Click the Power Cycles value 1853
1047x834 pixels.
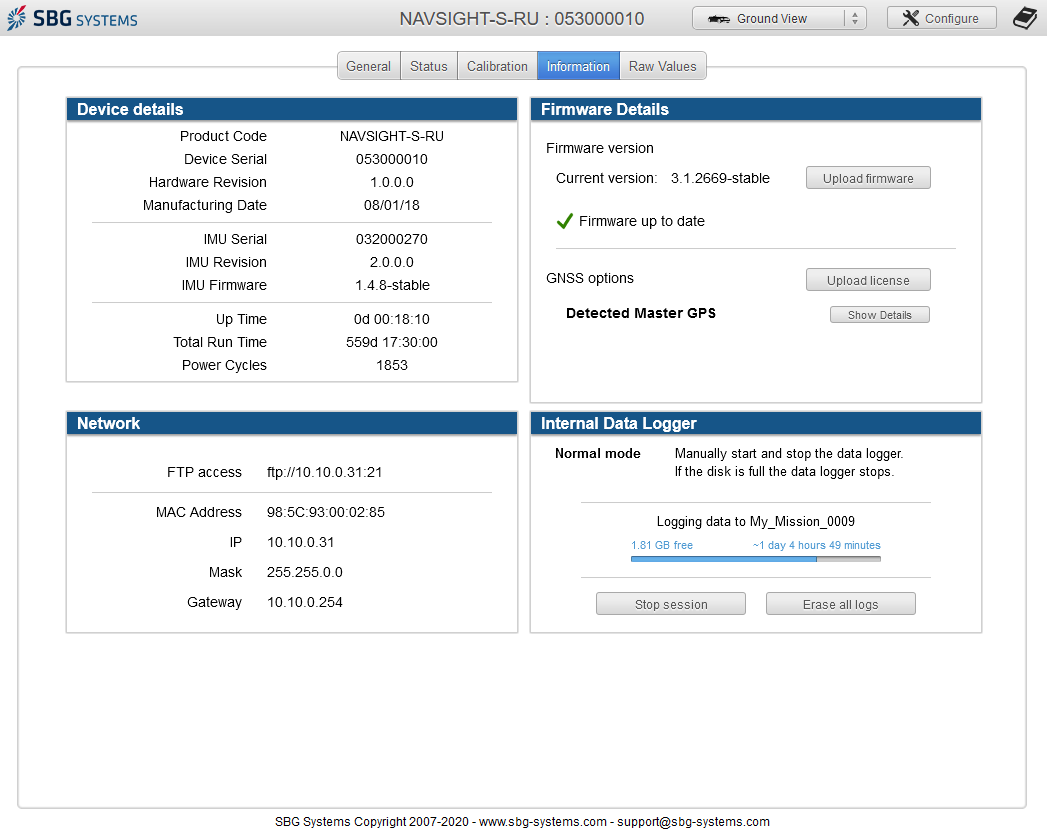click(x=392, y=365)
